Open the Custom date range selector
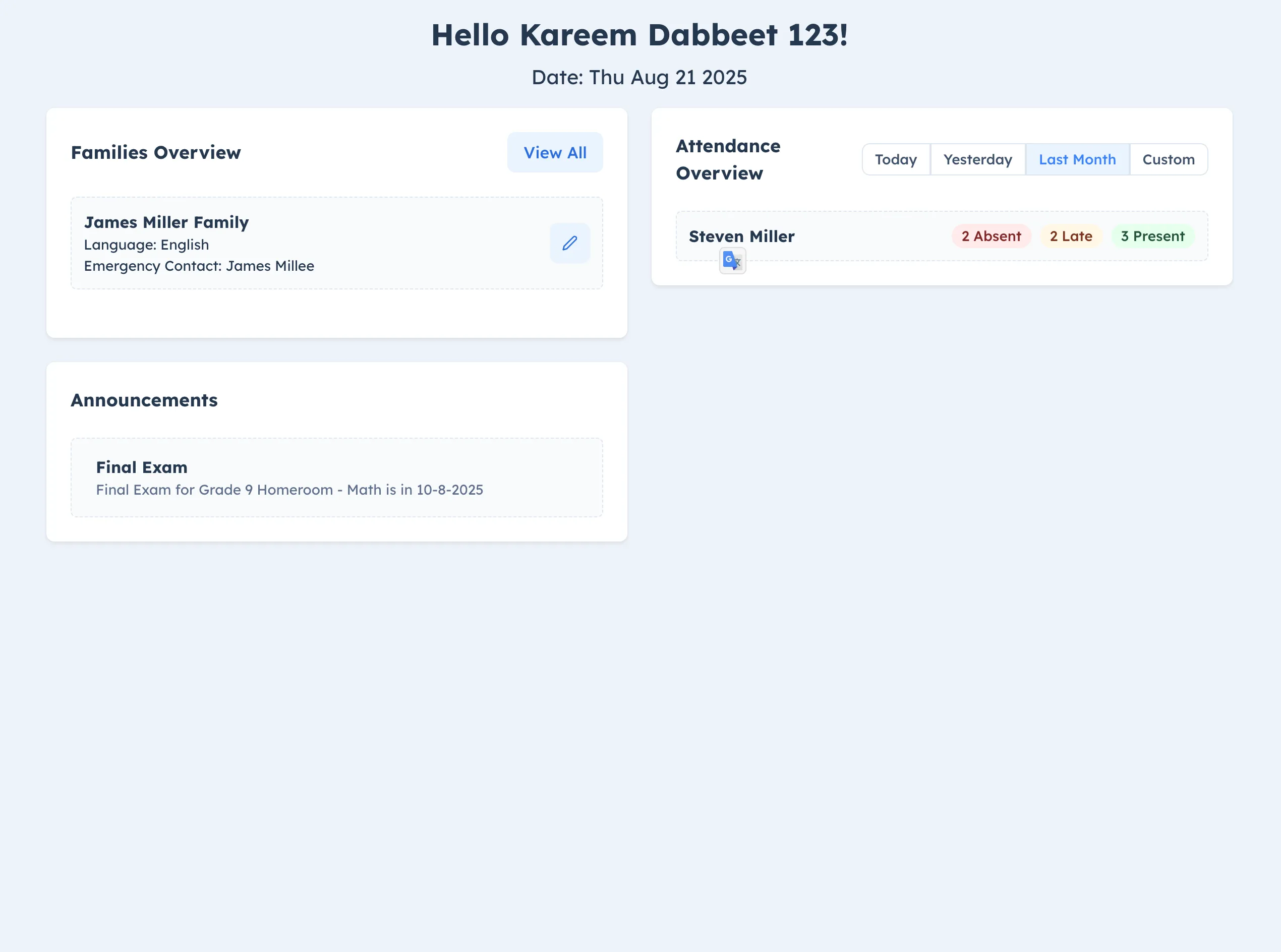1281x952 pixels. (1169, 159)
